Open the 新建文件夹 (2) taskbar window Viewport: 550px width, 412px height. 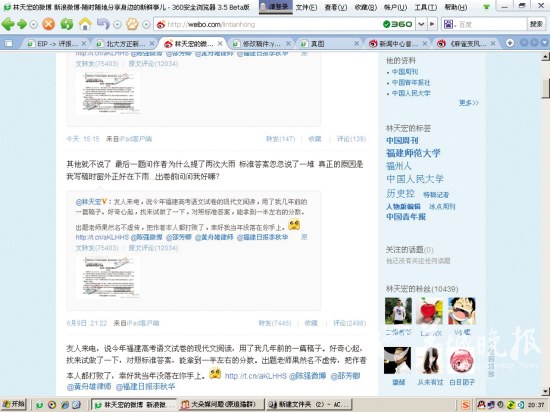pos(309,405)
